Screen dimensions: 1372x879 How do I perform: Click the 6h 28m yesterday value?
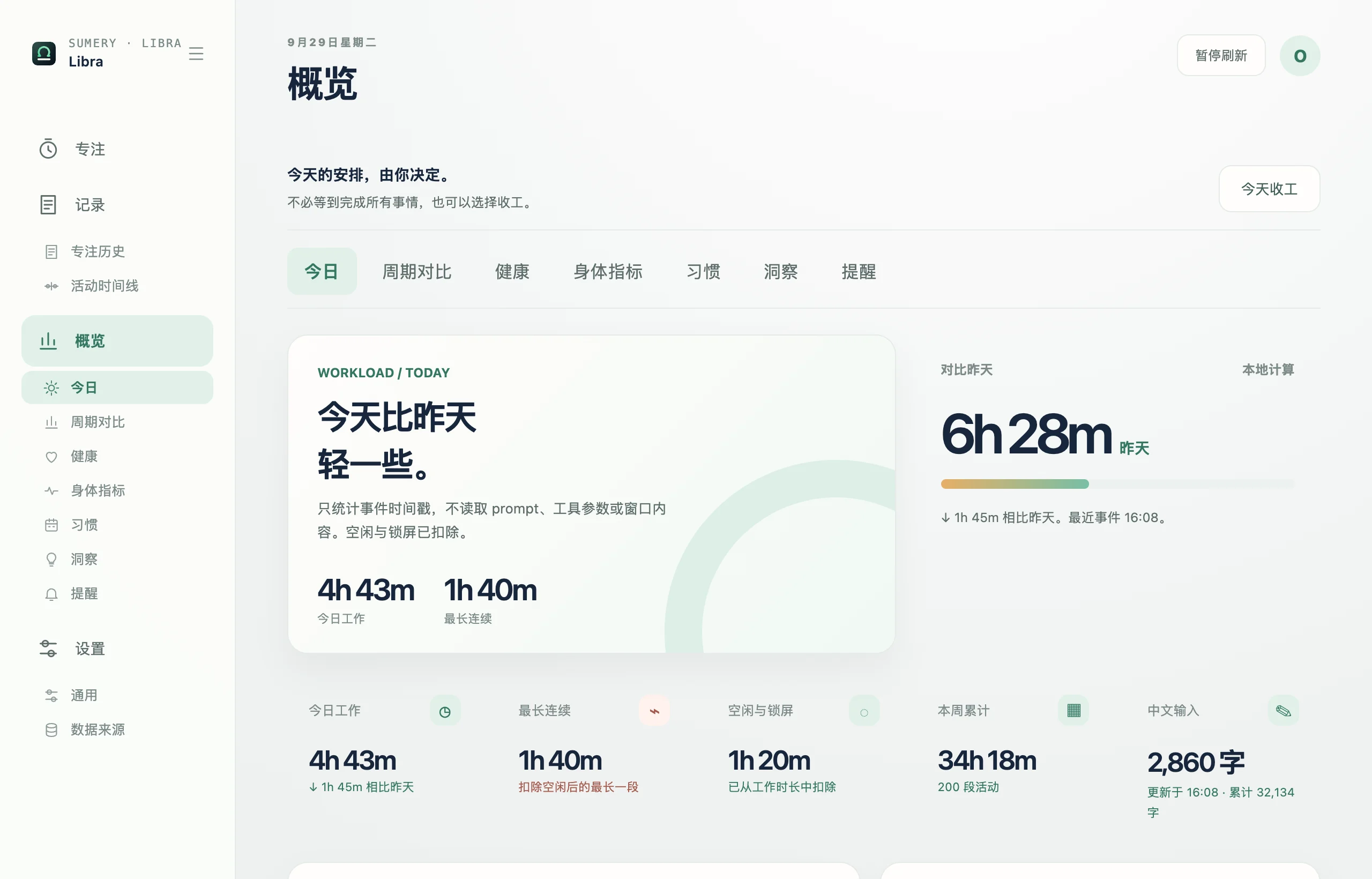[1026, 434]
